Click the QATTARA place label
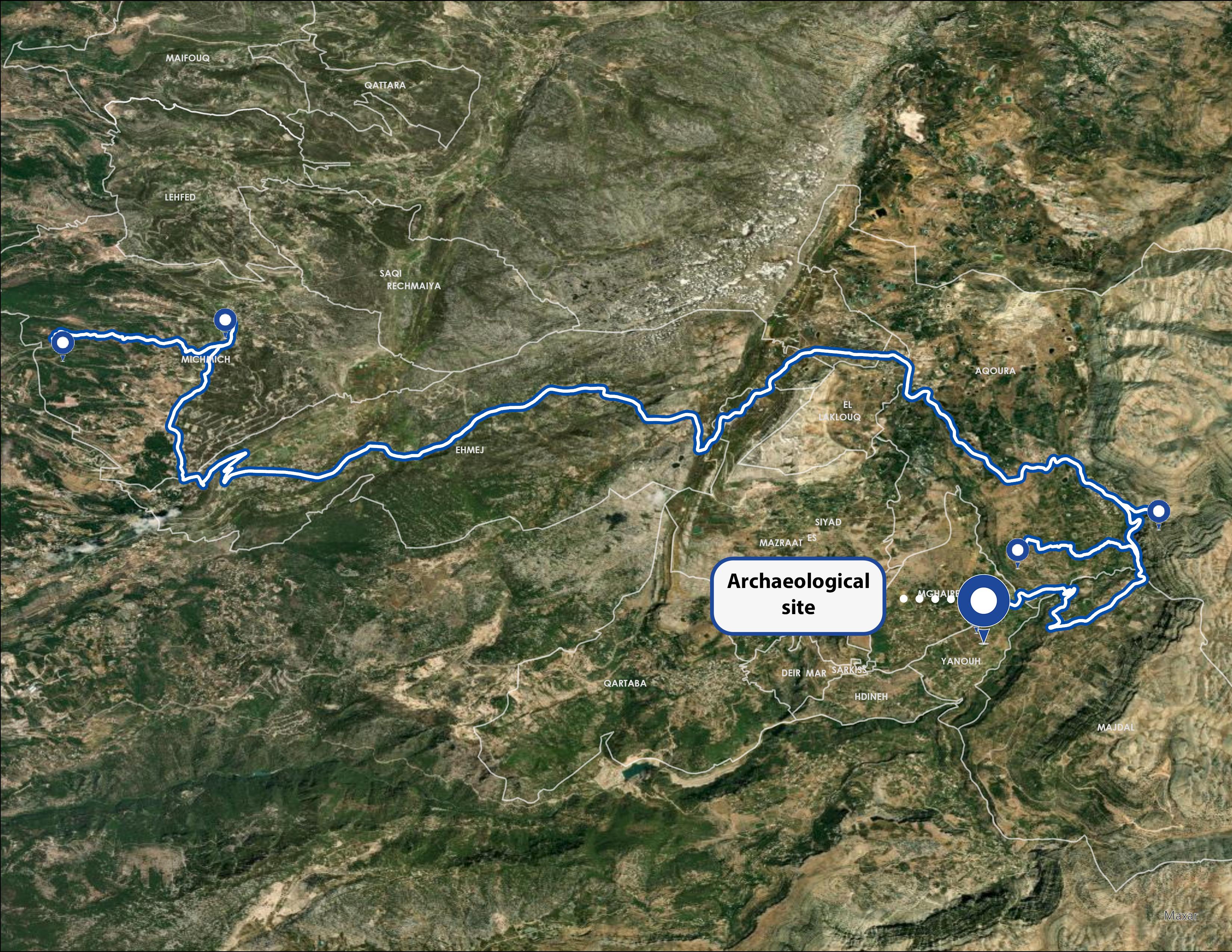The image size is (1232, 952). click(x=385, y=85)
